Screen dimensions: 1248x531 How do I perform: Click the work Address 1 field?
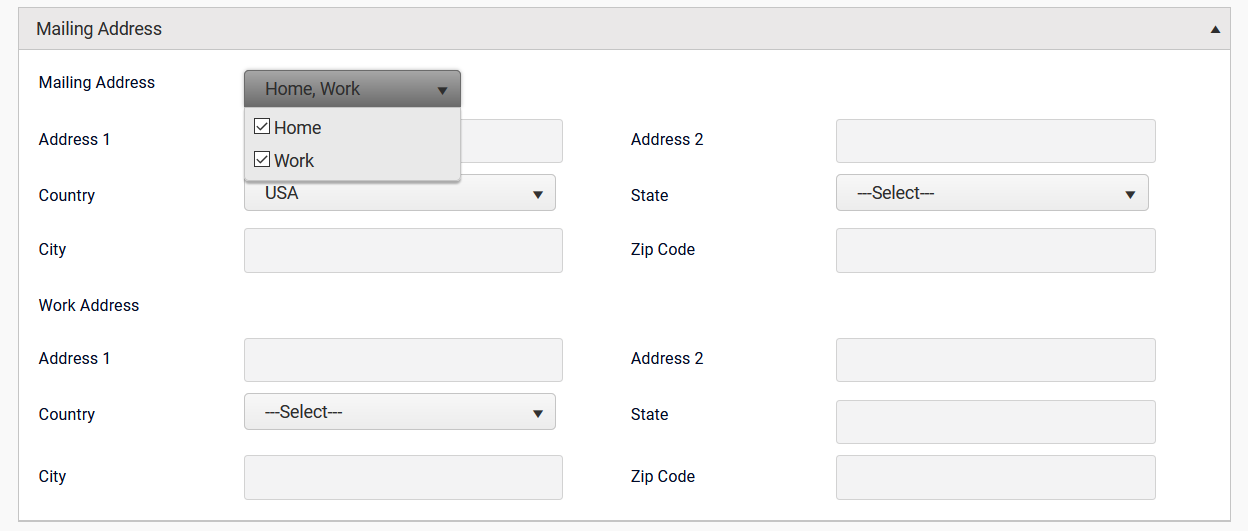pos(403,360)
